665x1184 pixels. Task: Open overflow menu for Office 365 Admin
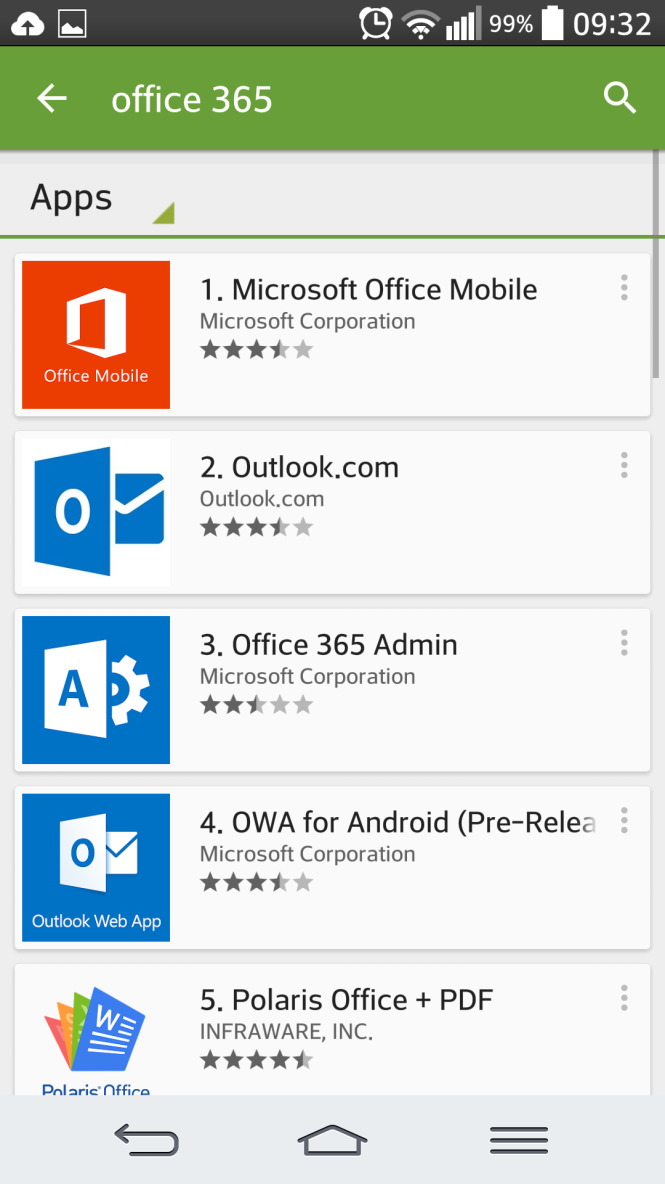coord(624,643)
